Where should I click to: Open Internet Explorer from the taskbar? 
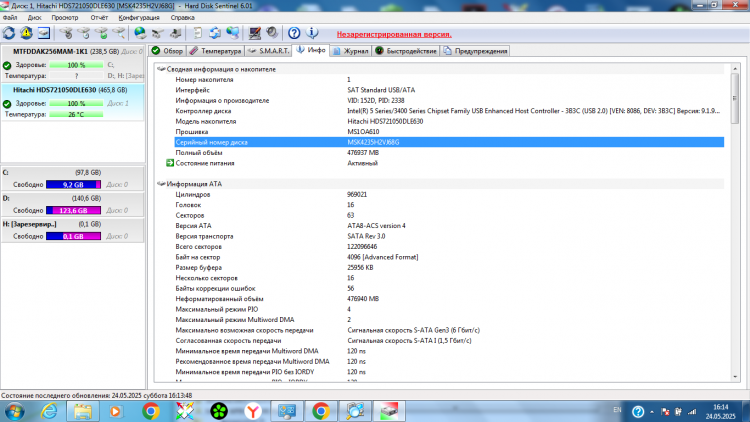49,411
